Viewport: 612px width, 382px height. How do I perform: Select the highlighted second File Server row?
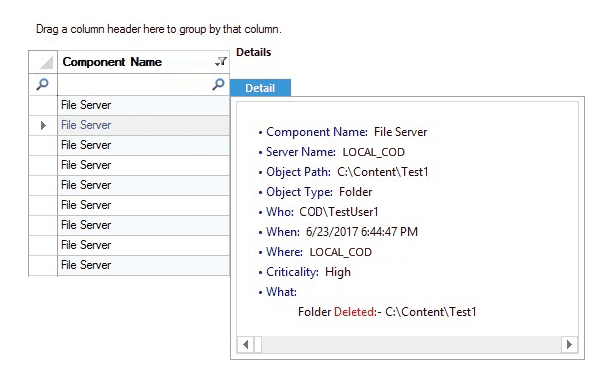[143, 125]
